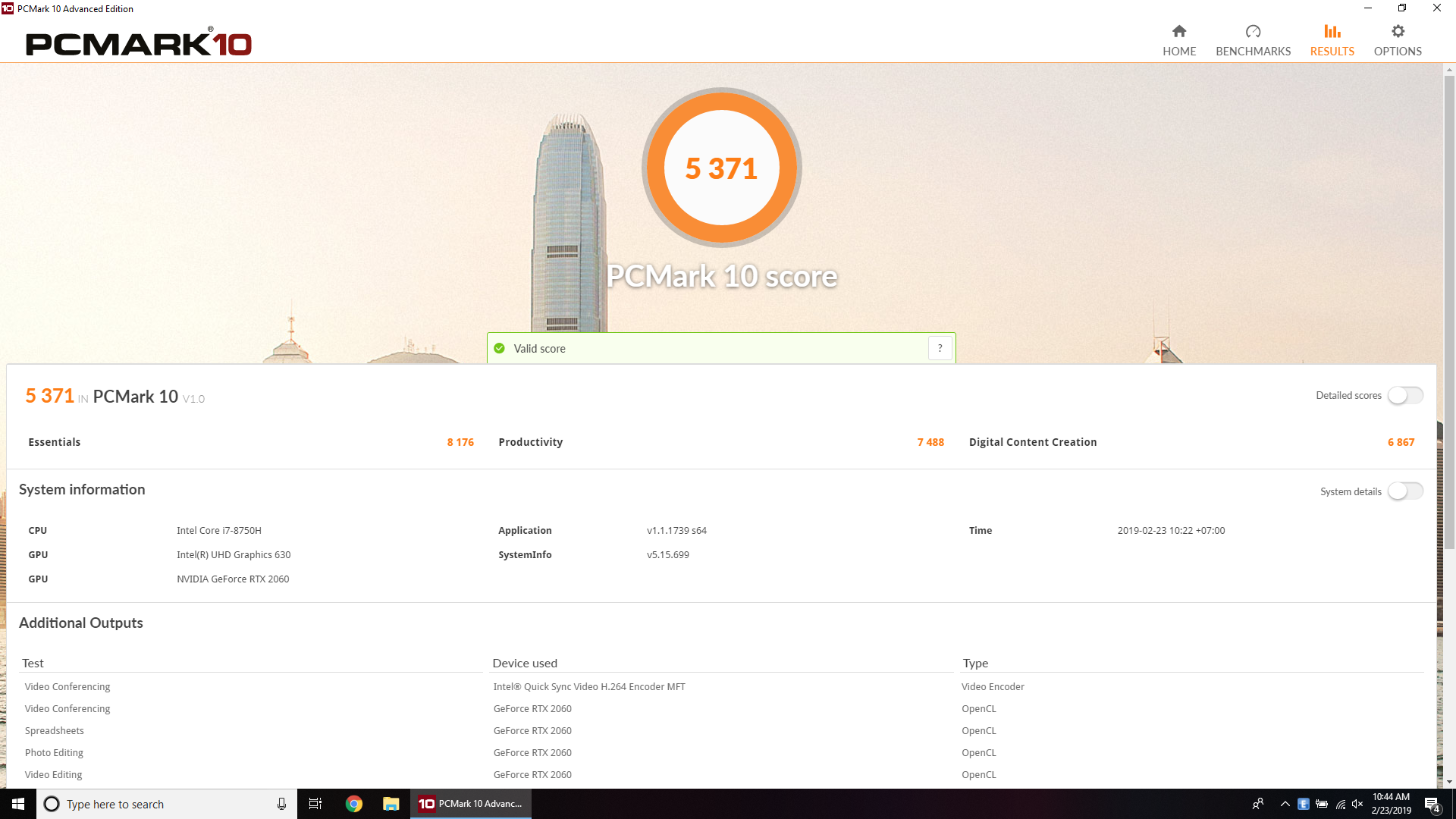Click the Cortana circle search icon
1456x819 pixels.
[52, 804]
